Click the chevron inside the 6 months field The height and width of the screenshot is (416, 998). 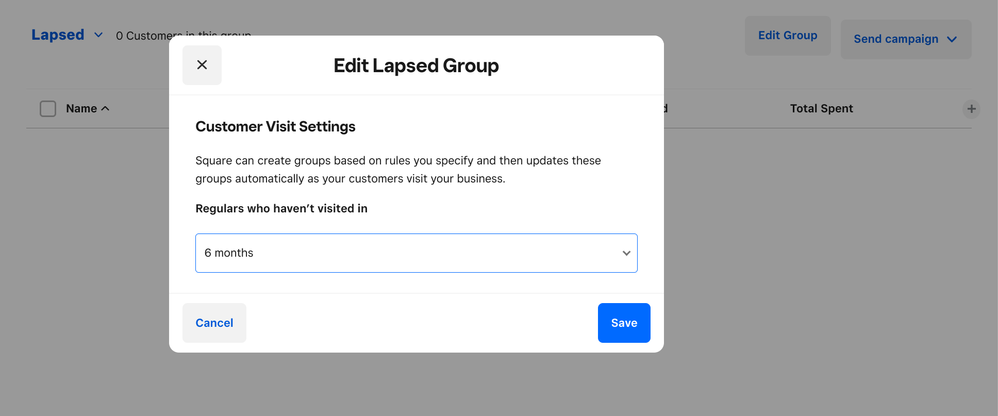click(x=626, y=254)
